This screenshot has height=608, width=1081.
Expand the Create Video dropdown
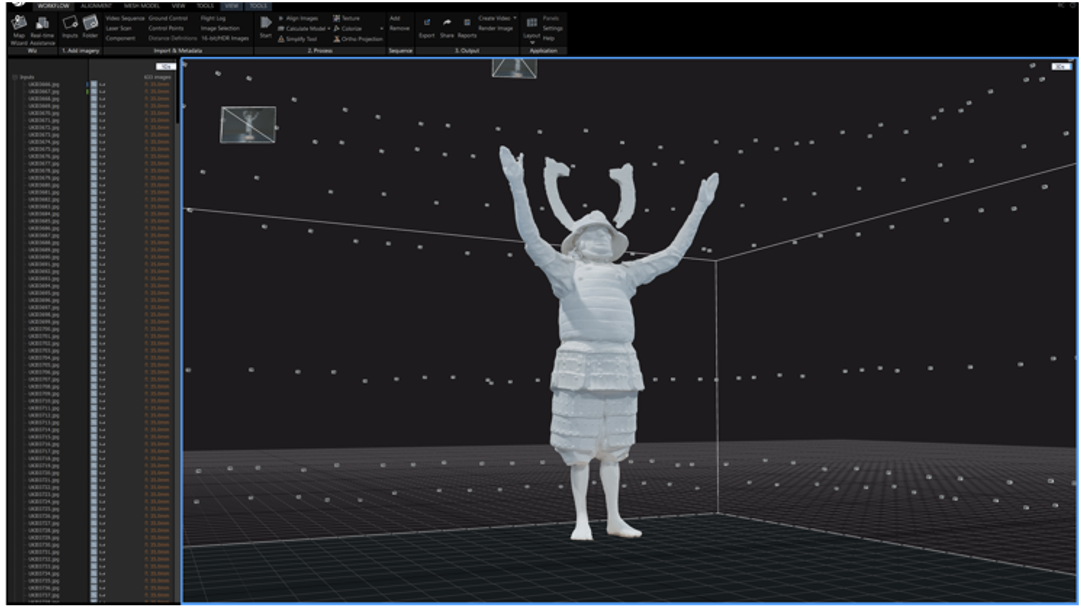point(514,18)
